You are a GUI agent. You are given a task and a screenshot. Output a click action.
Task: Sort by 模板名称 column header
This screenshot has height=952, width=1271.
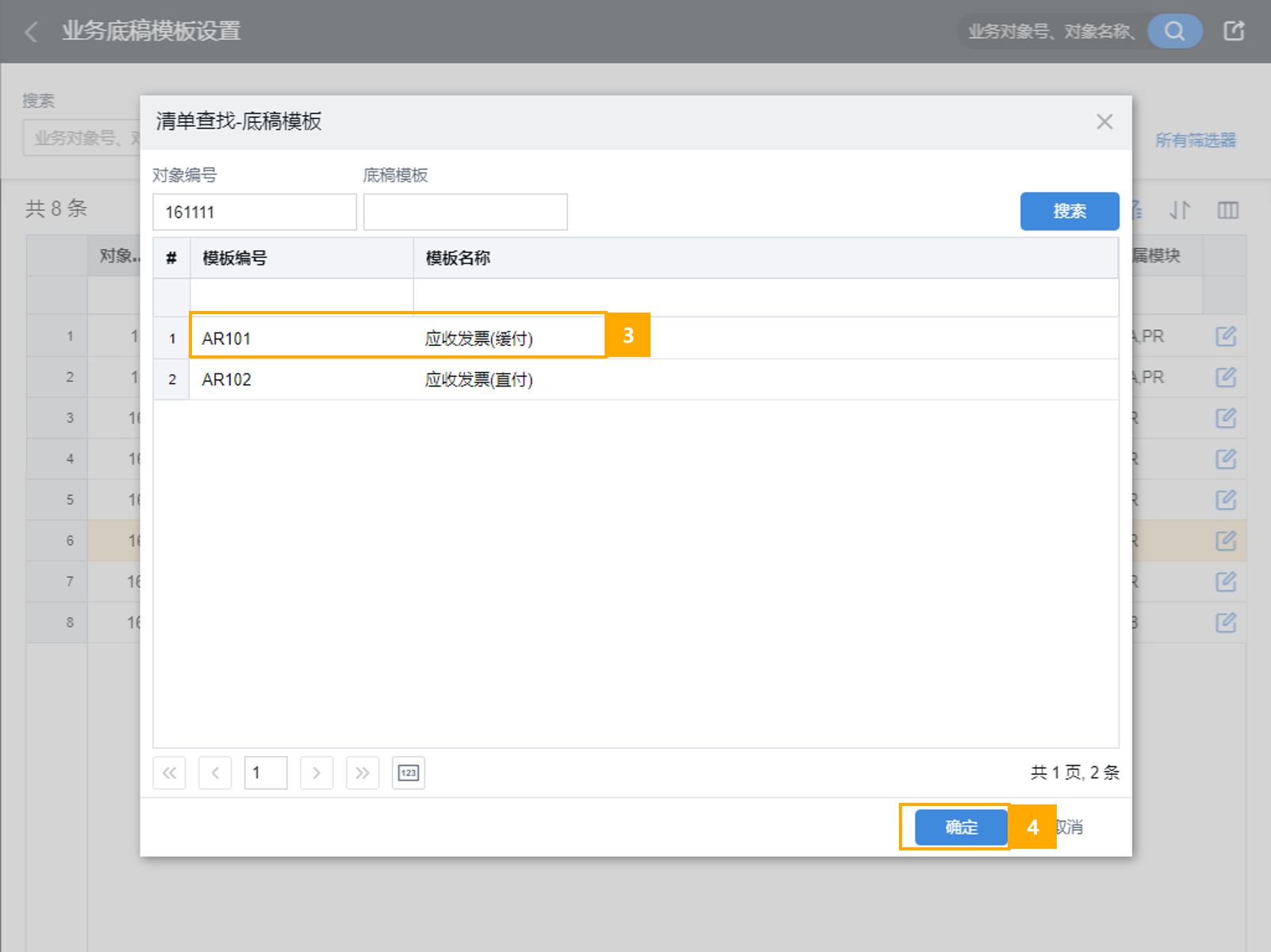[x=766, y=258]
